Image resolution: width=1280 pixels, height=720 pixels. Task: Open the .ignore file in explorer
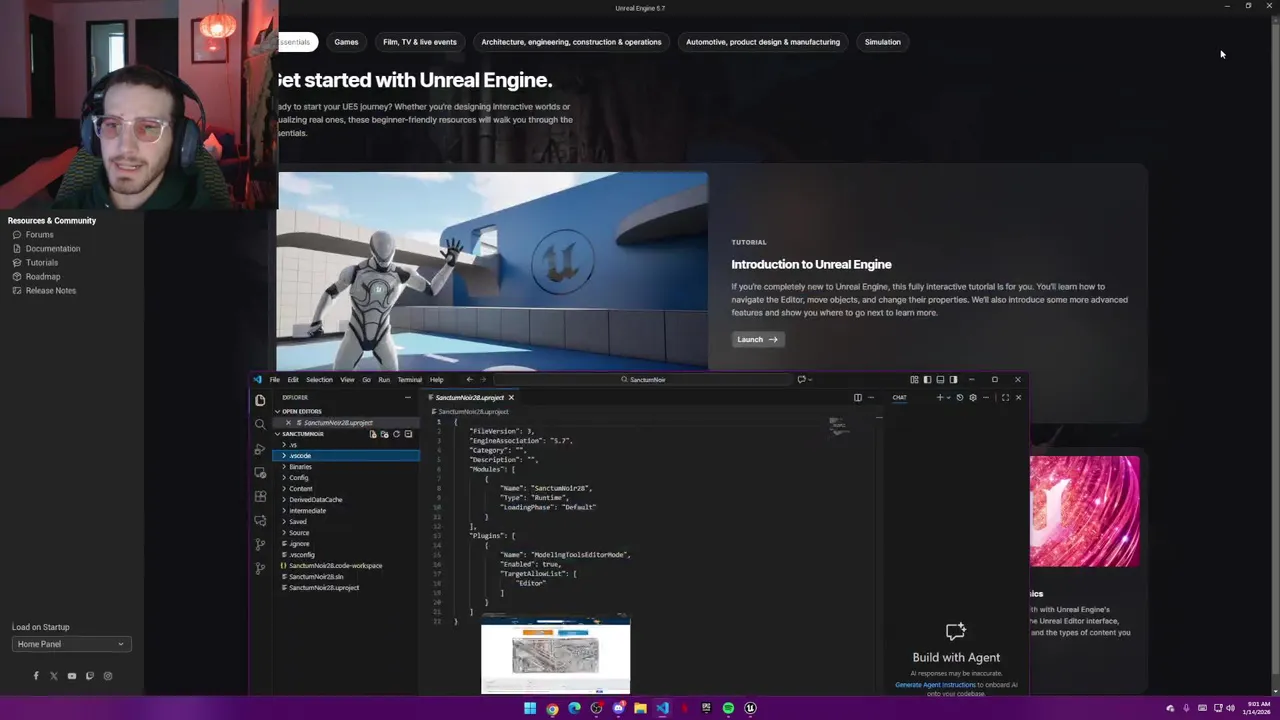coord(346,544)
